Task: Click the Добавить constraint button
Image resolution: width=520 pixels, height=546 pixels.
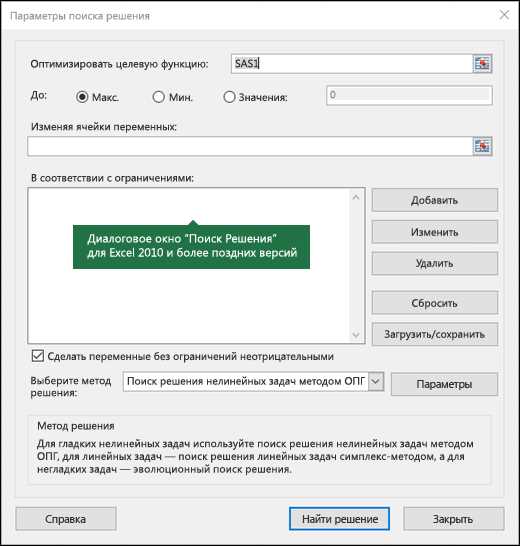Action: point(435,200)
